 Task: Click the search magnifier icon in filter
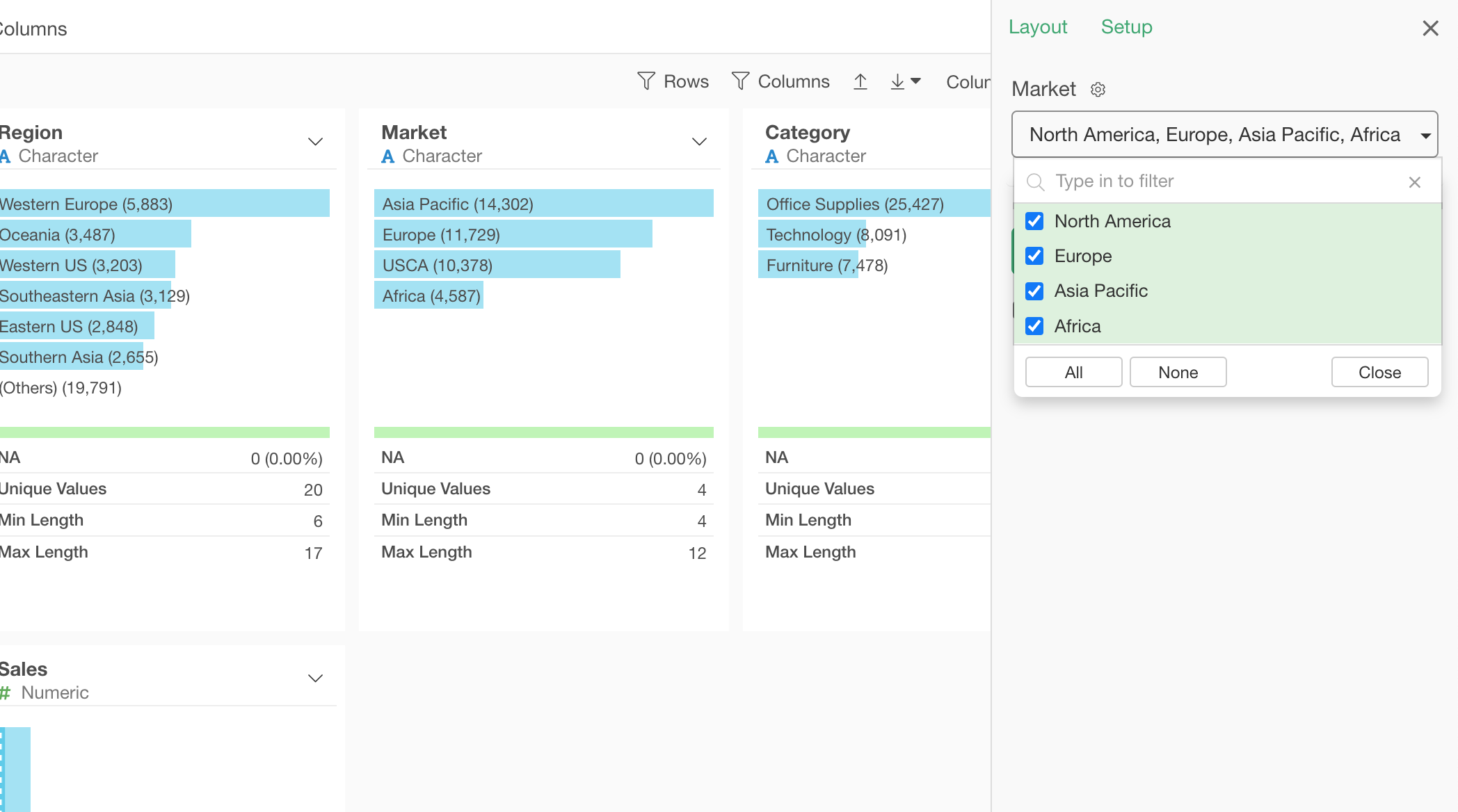tap(1036, 182)
